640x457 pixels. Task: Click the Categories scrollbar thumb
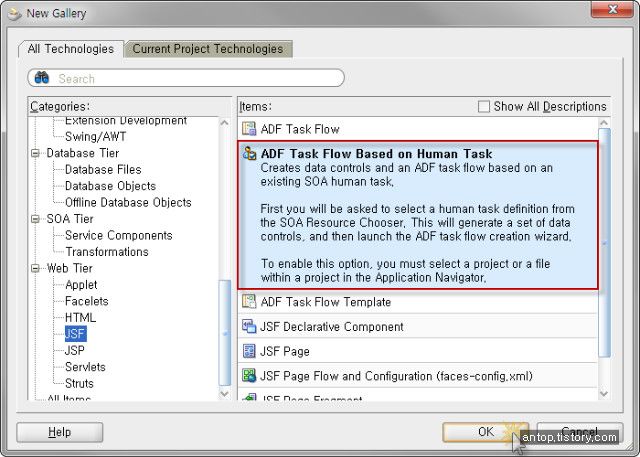tap(224, 333)
